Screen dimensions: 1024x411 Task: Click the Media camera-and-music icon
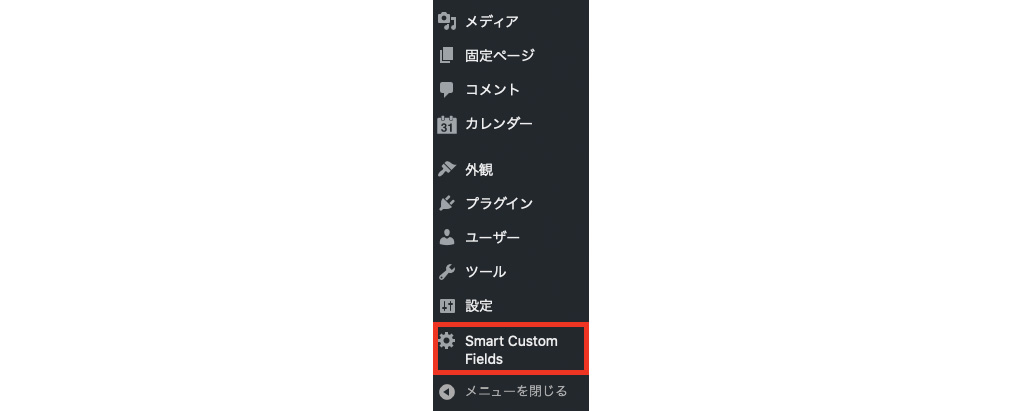pyautogui.click(x=447, y=22)
